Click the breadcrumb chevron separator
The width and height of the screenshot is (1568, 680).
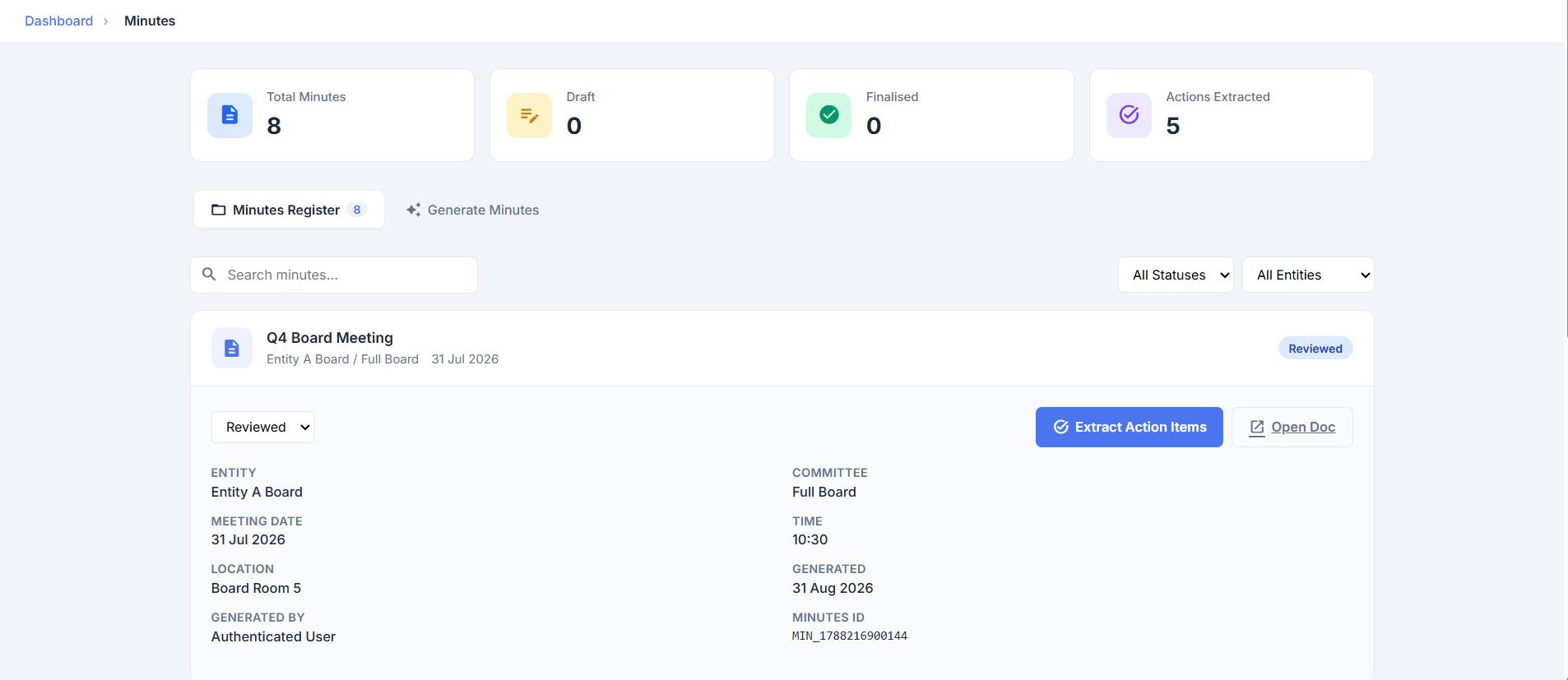(x=106, y=21)
